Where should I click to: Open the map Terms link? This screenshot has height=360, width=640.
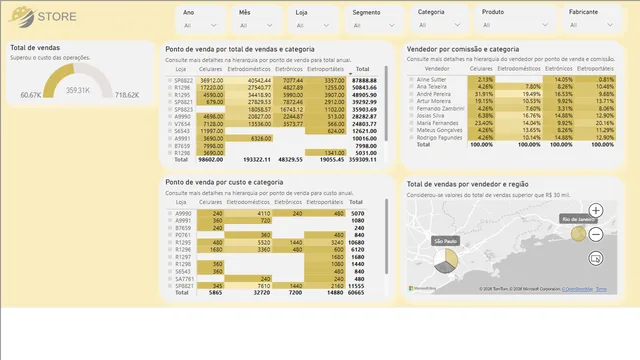point(601,289)
